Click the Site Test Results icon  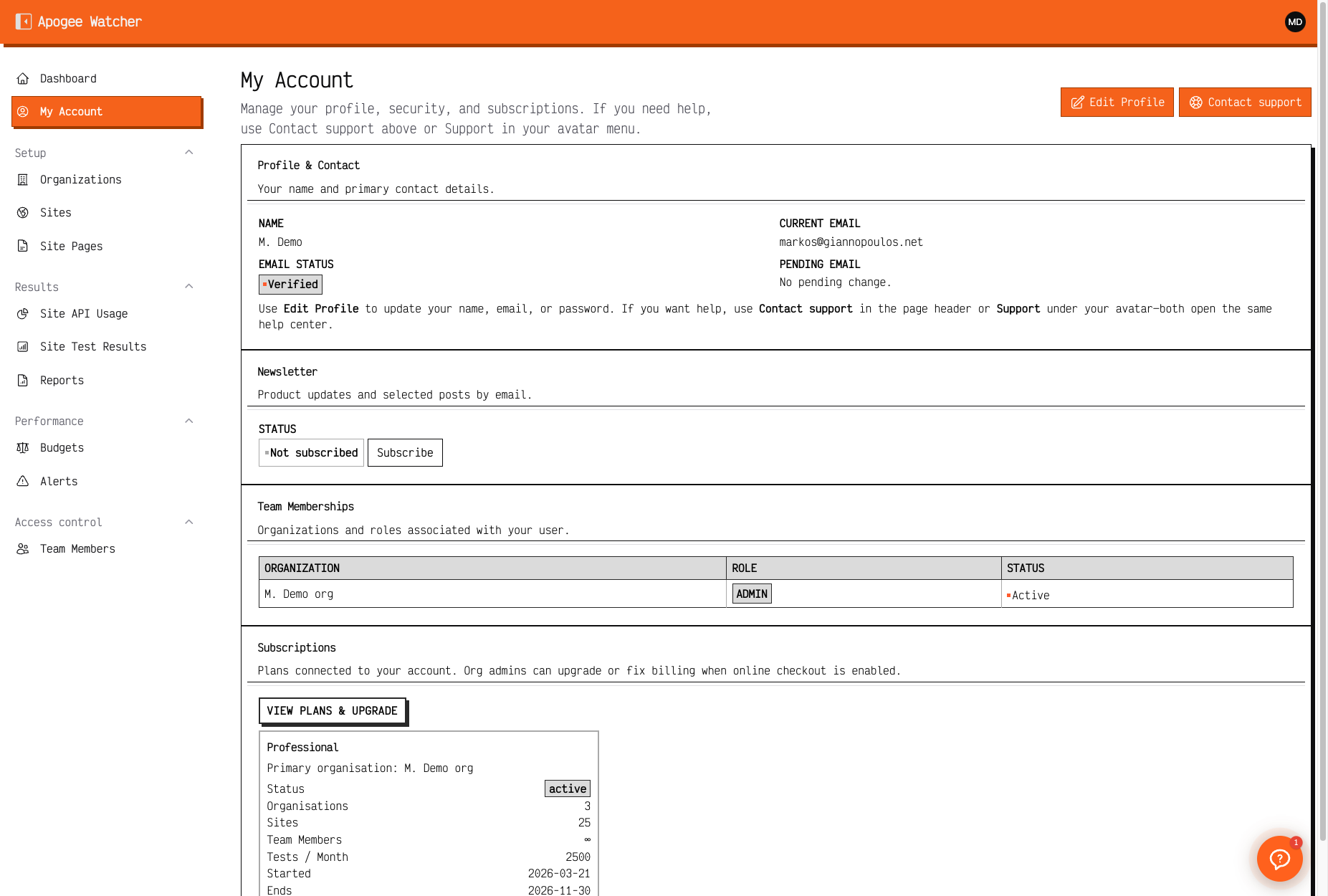(x=23, y=346)
